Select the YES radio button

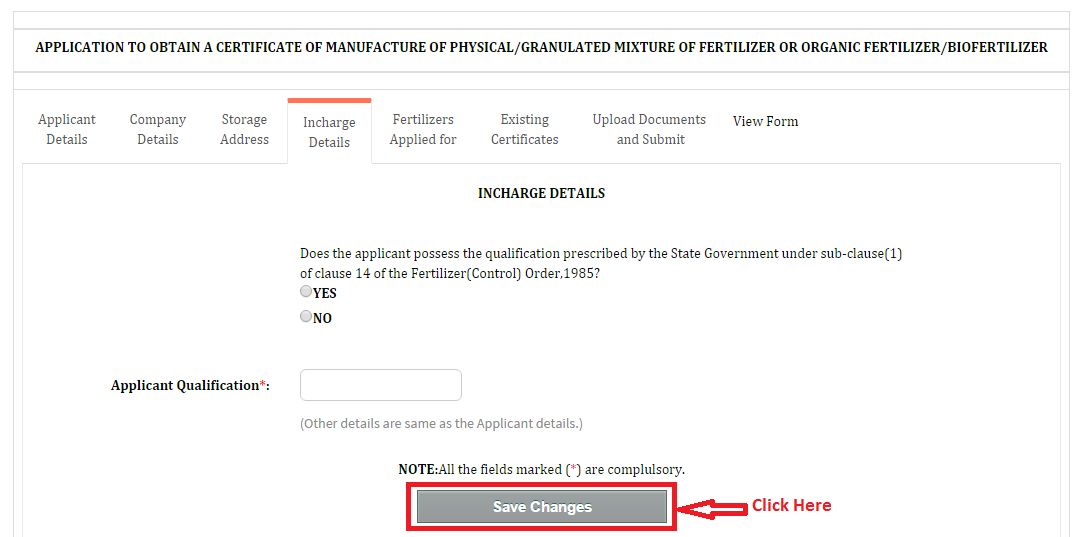pyautogui.click(x=305, y=292)
